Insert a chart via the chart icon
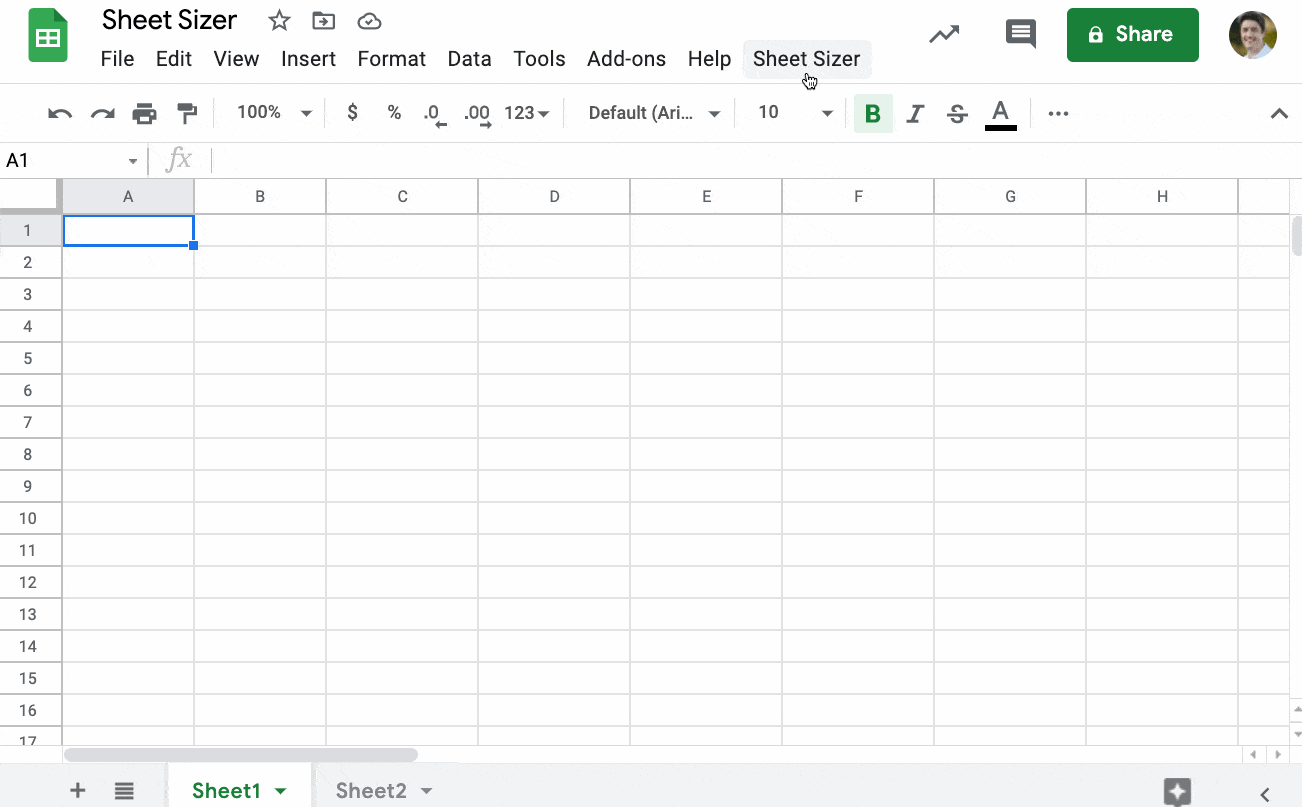This screenshot has height=807, width=1302. 944,33
